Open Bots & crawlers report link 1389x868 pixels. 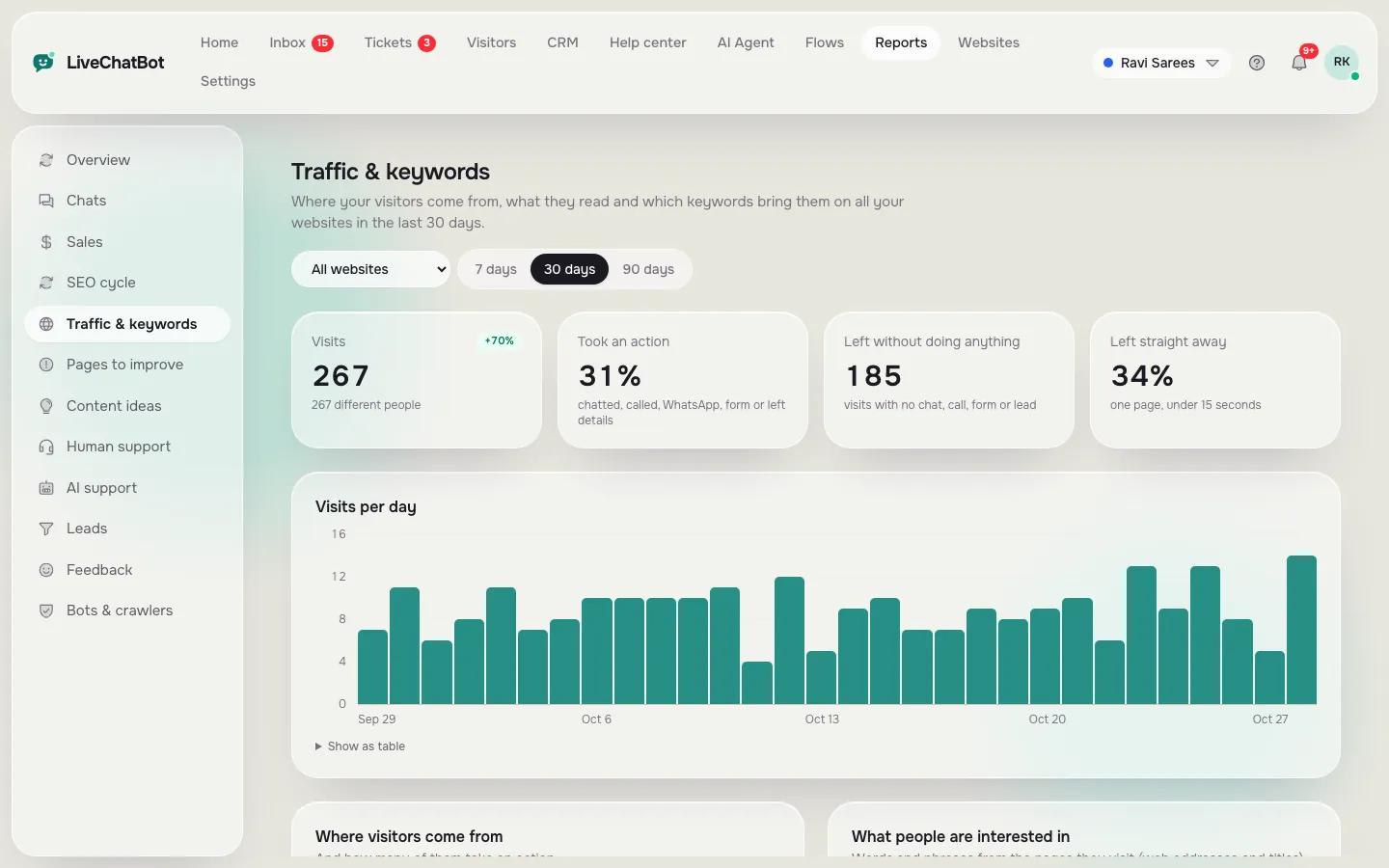127,610
